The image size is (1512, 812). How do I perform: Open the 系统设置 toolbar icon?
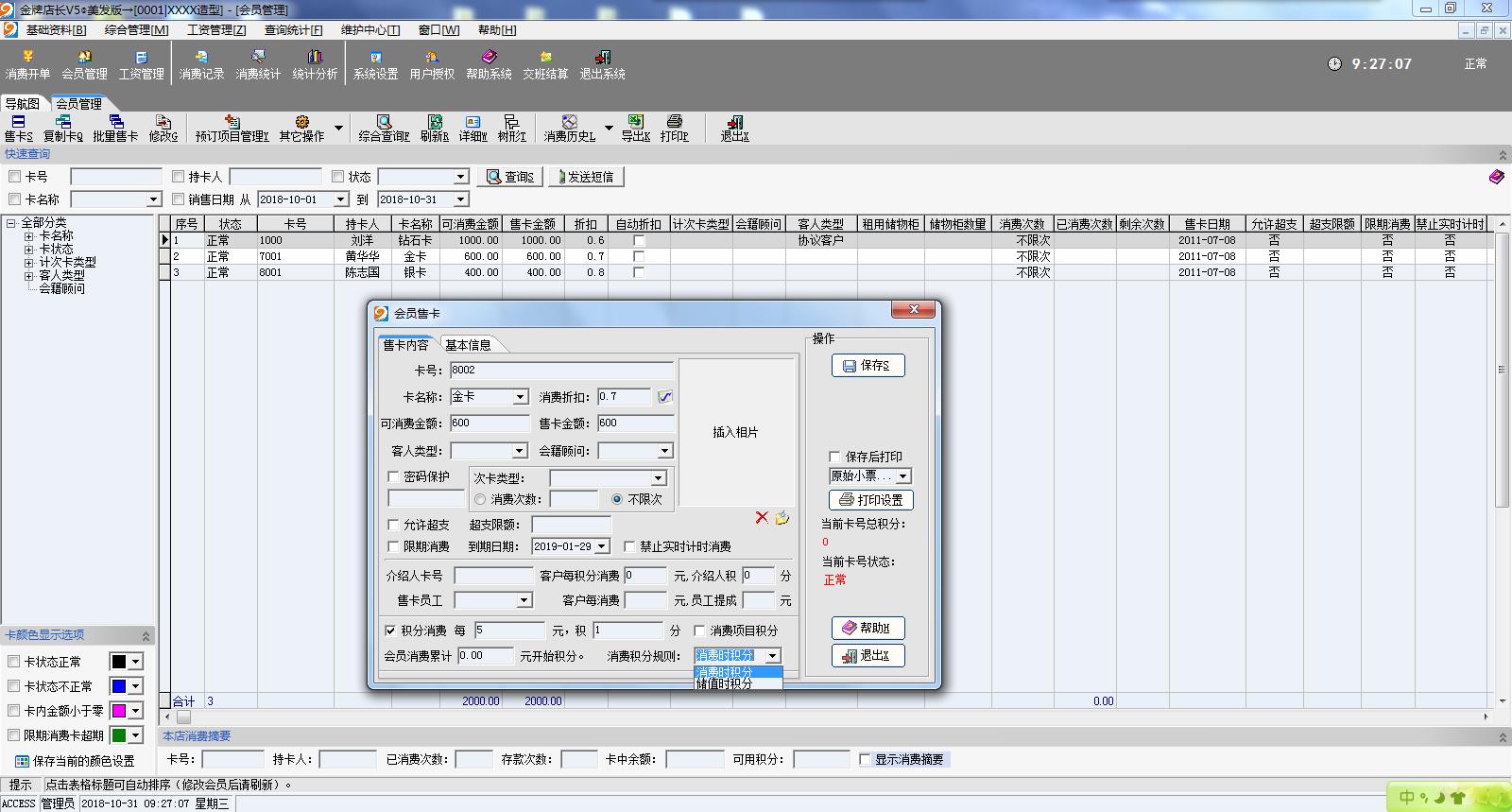tap(375, 65)
